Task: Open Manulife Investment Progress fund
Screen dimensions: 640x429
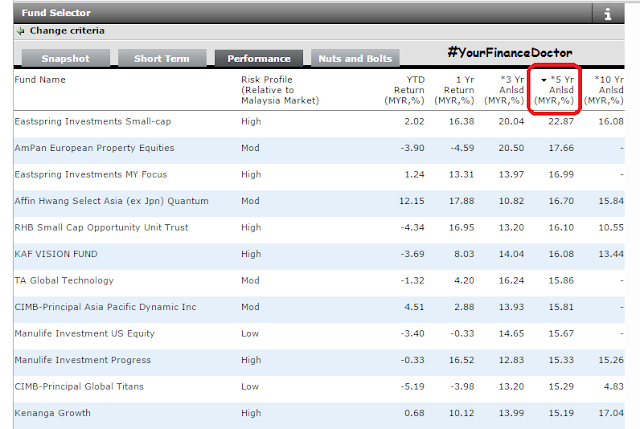Action: point(83,360)
